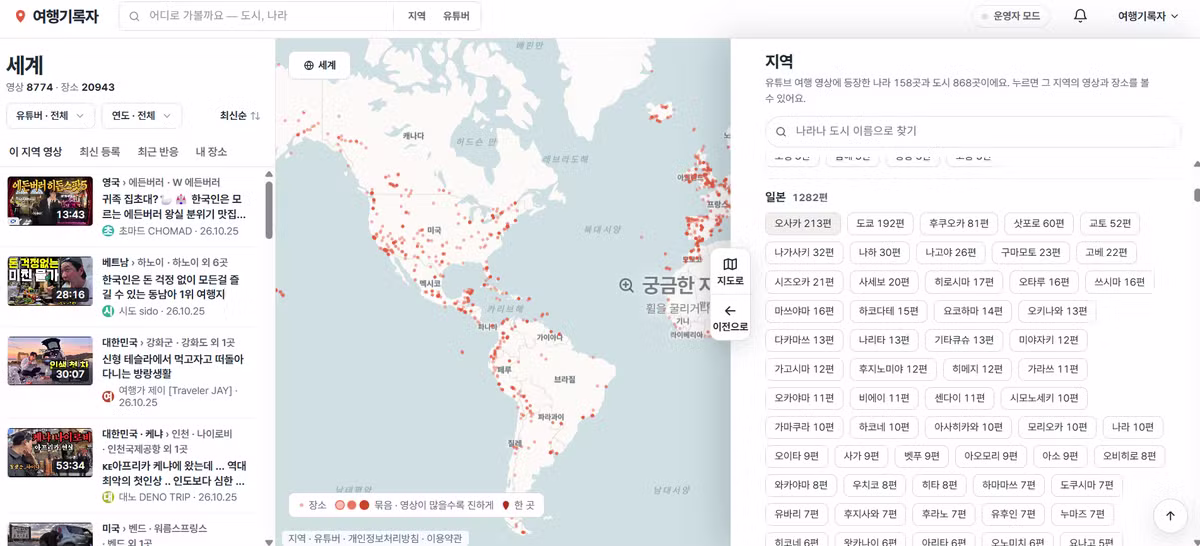The image size is (1200, 546).
Task: Click the globe 세계 map button
Action: click(x=320, y=65)
